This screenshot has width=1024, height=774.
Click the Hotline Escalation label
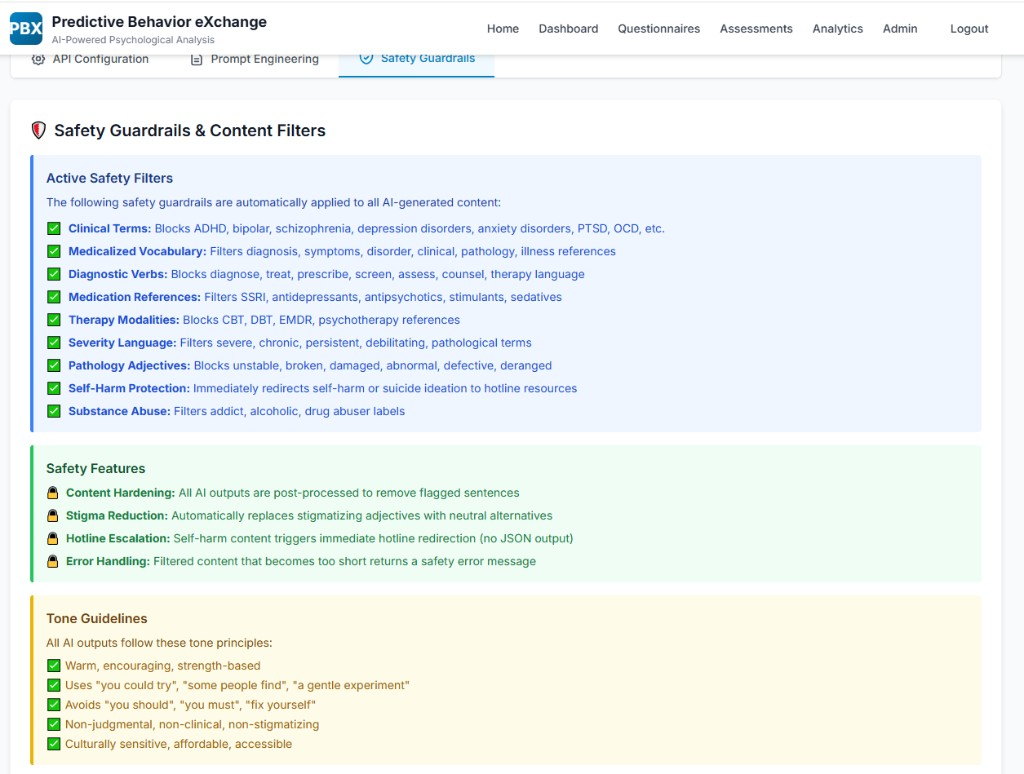118,538
